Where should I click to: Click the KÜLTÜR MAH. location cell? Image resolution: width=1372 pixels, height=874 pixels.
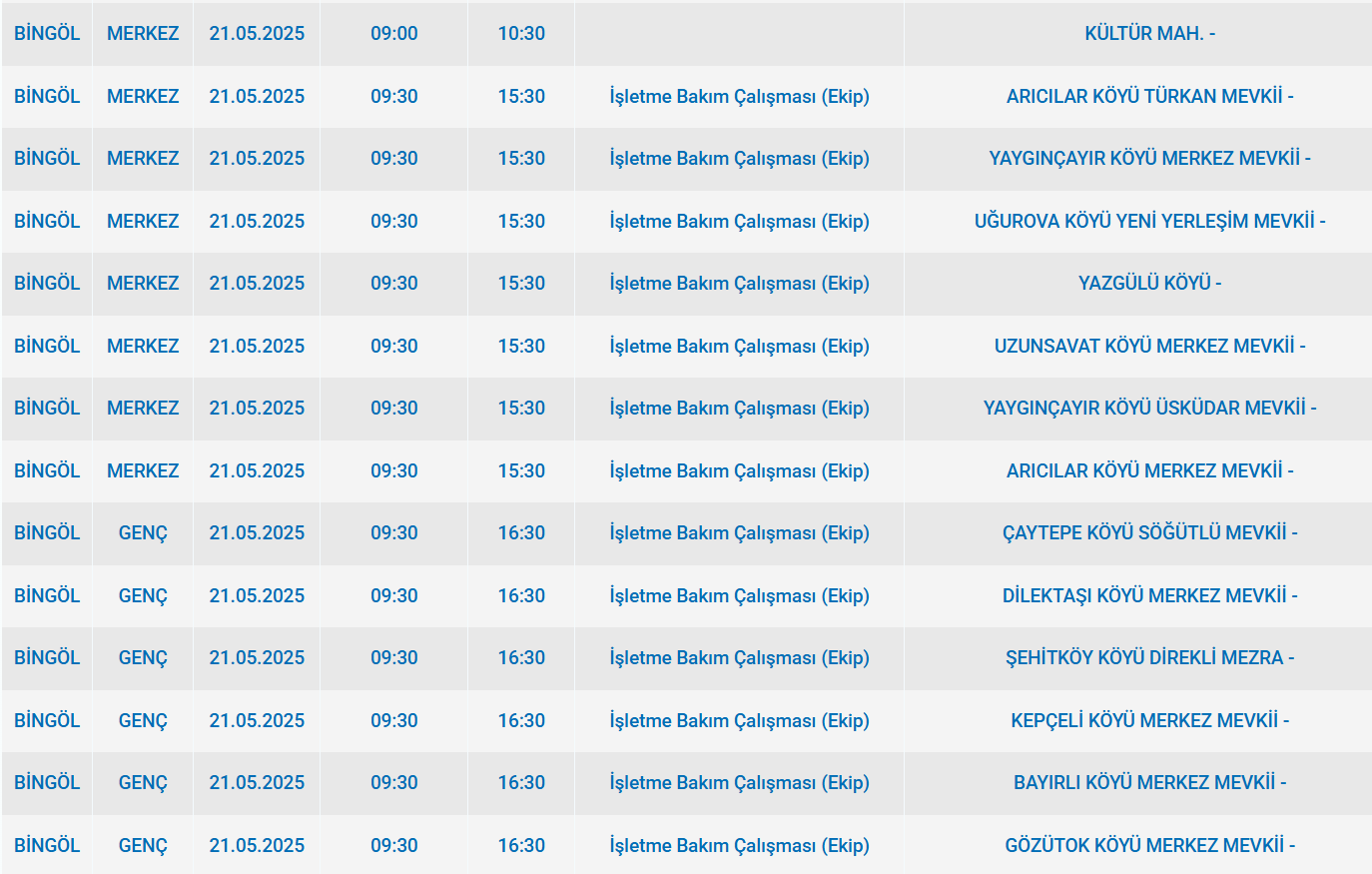[x=1149, y=34]
